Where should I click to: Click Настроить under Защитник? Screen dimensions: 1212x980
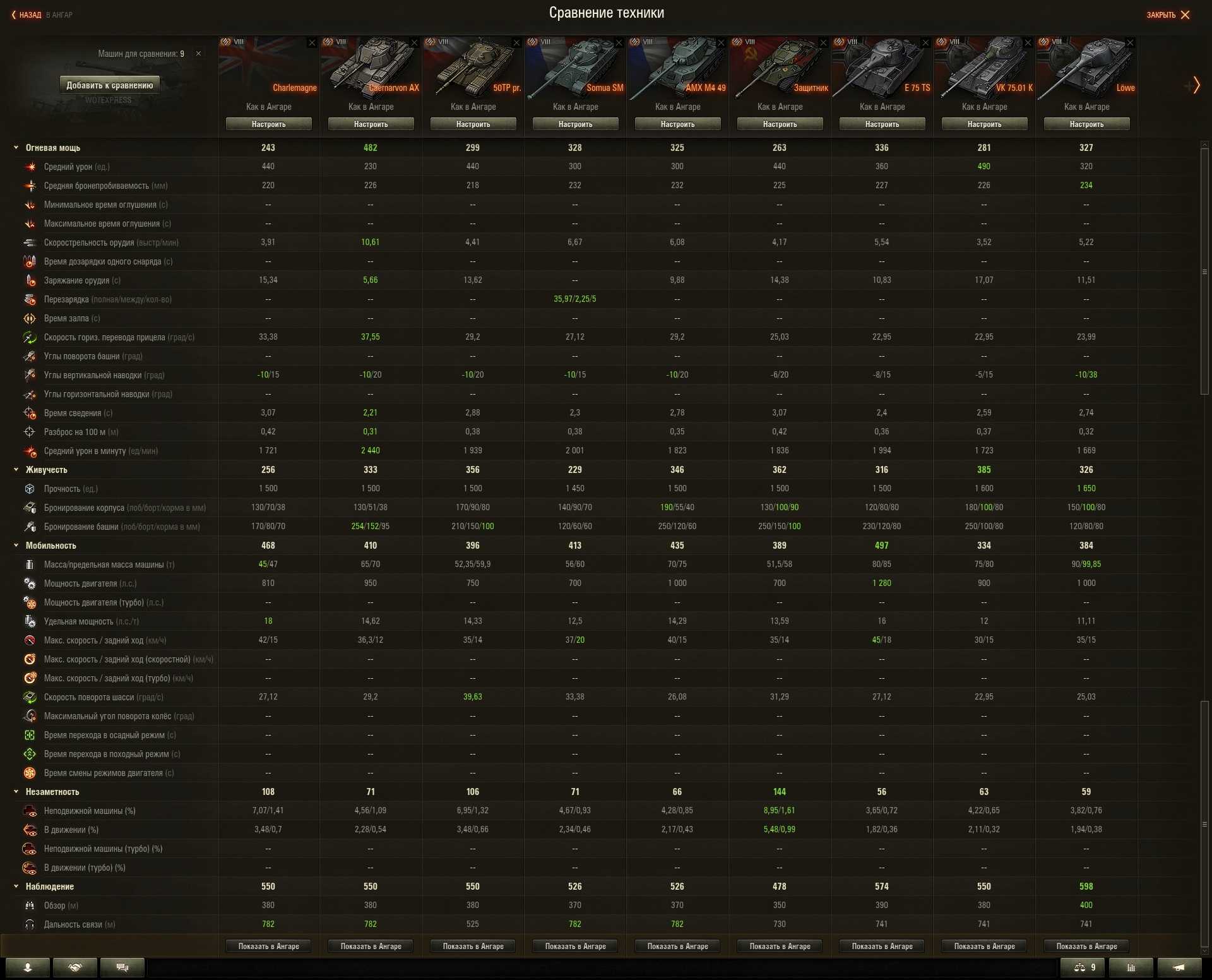[780, 124]
